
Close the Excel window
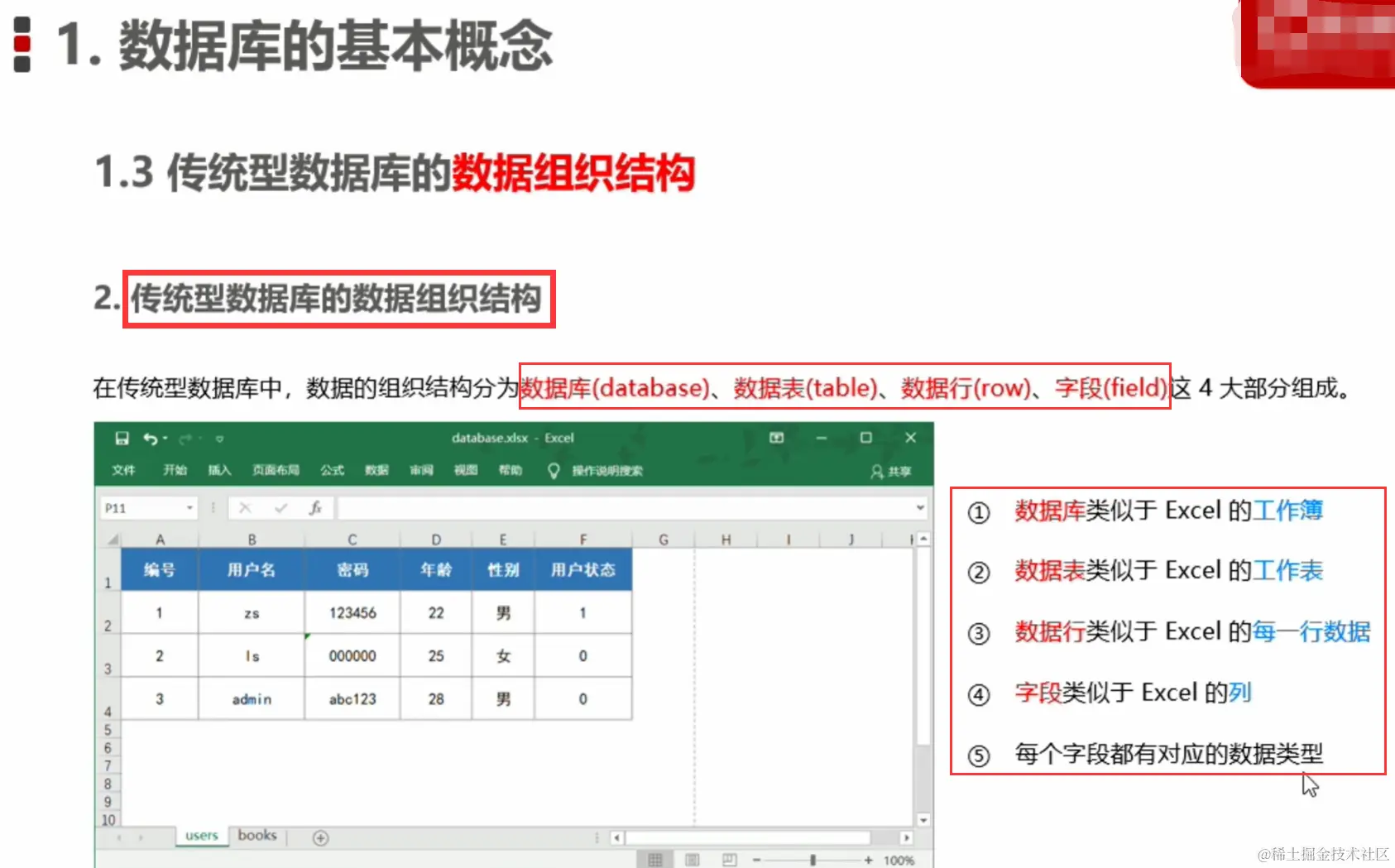(x=910, y=438)
